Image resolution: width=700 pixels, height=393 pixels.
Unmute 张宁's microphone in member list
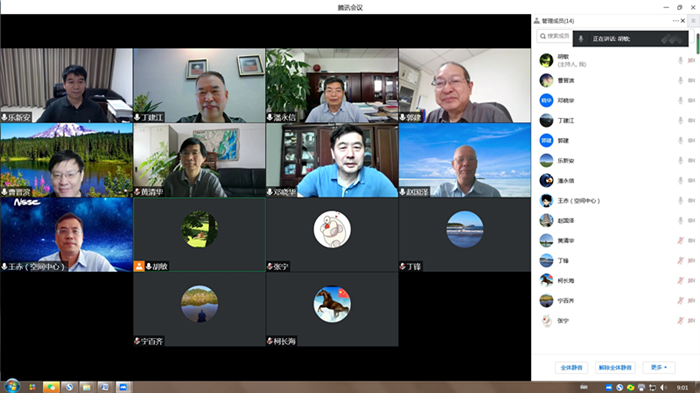pyautogui.click(x=680, y=321)
